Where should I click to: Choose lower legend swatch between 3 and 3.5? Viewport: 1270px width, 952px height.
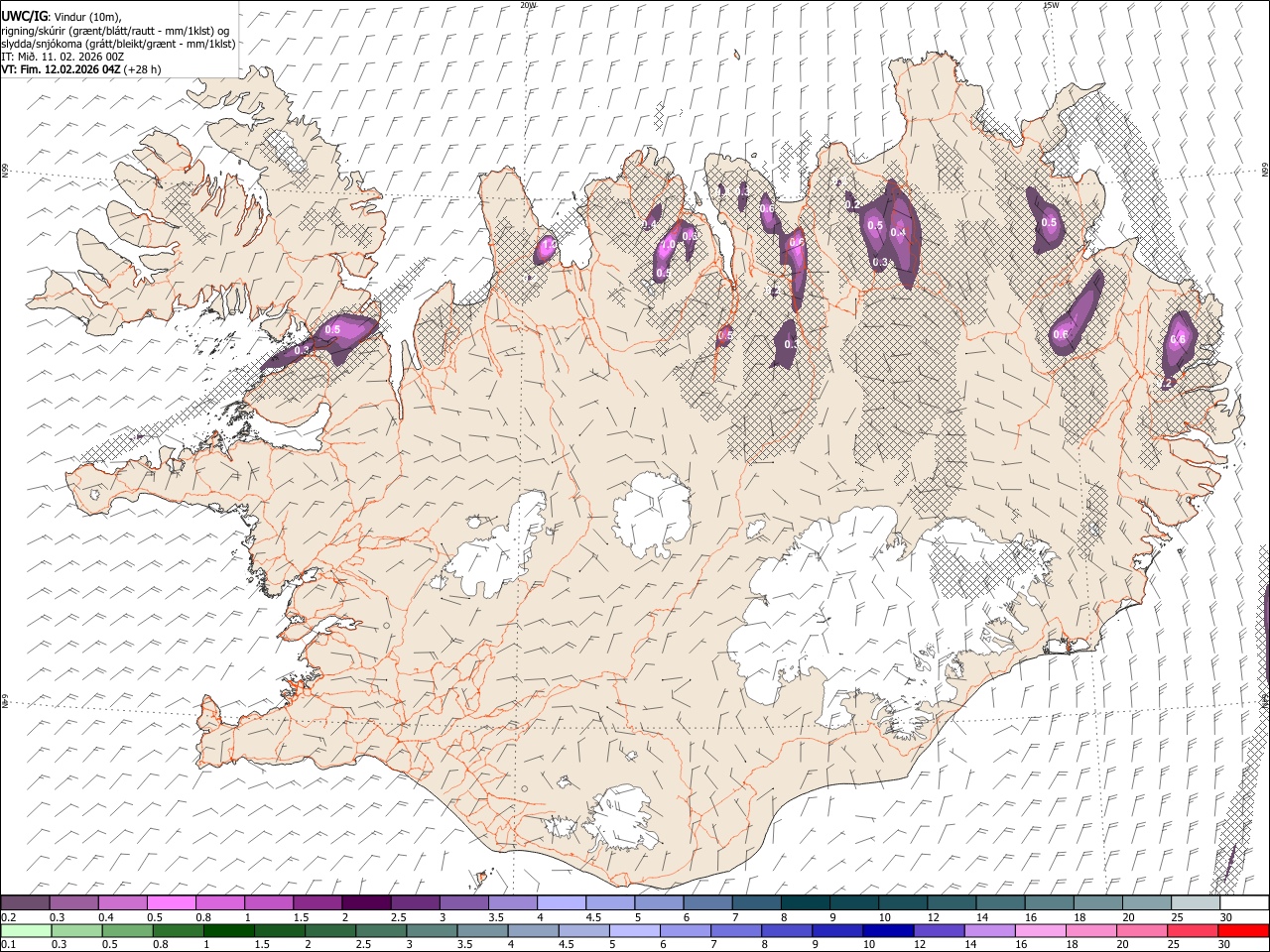click(x=432, y=930)
